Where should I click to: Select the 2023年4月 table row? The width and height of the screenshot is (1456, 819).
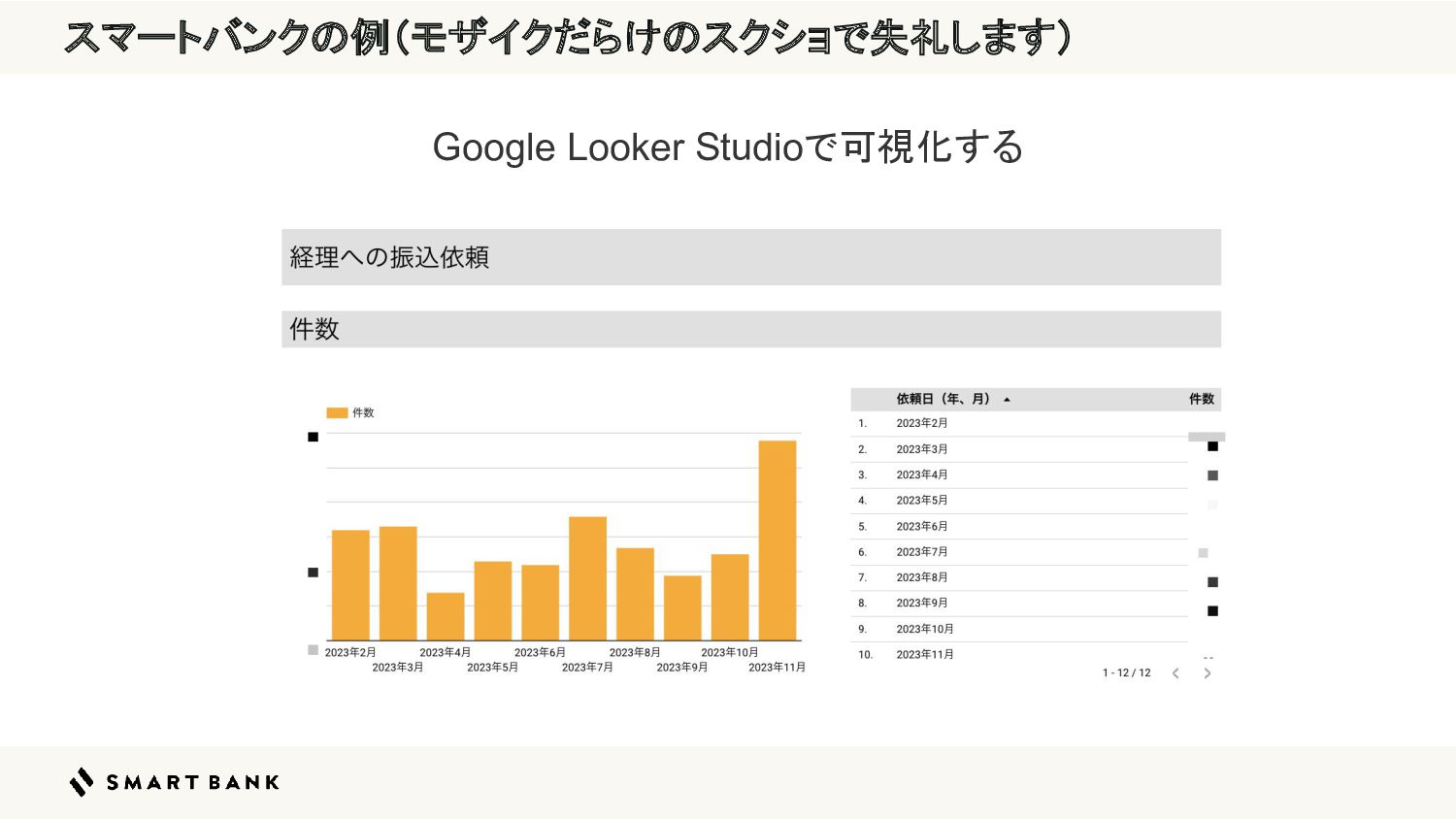click(1036, 475)
